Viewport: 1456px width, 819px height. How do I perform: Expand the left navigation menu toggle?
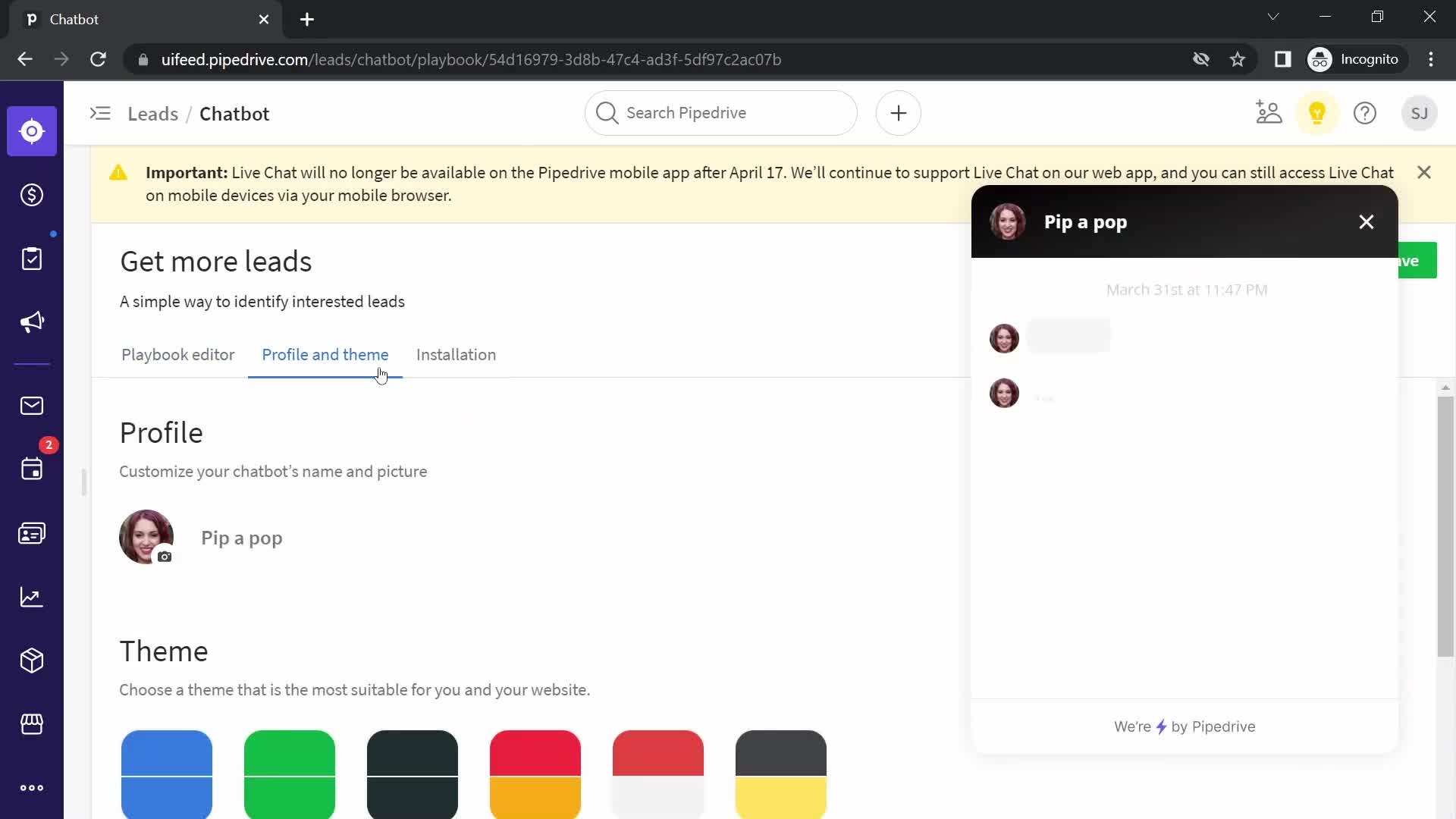pyautogui.click(x=100, y=112)
